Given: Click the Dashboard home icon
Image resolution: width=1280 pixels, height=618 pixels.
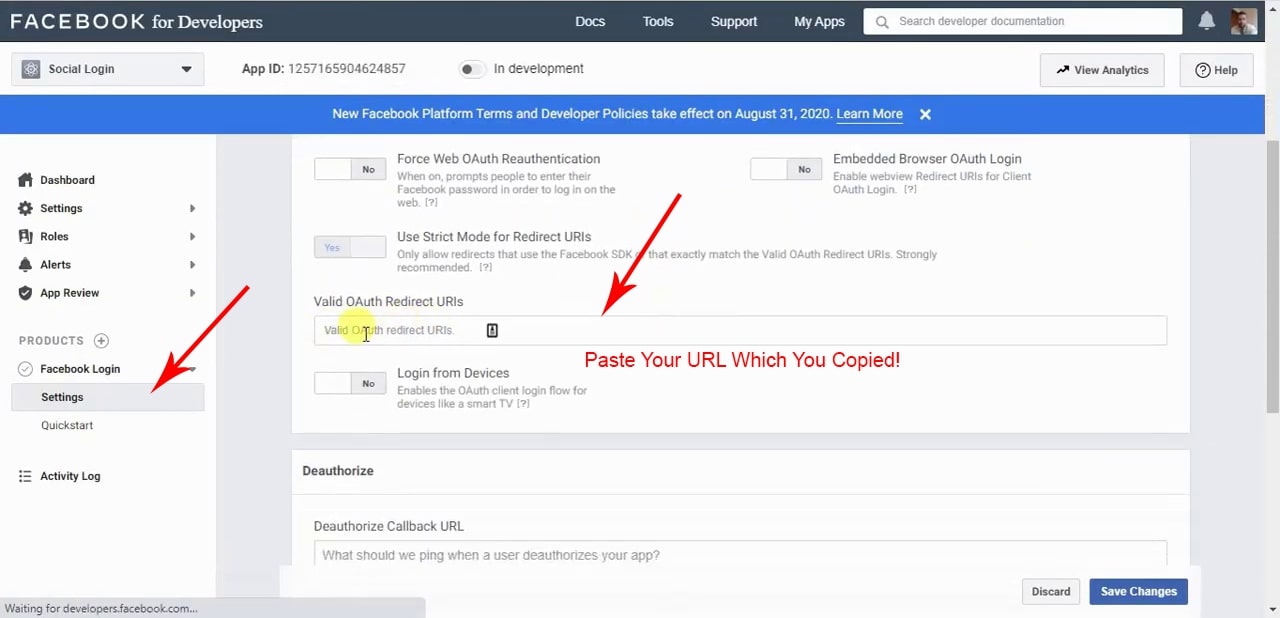Looking at the screenshot, I should click(26, 180).
